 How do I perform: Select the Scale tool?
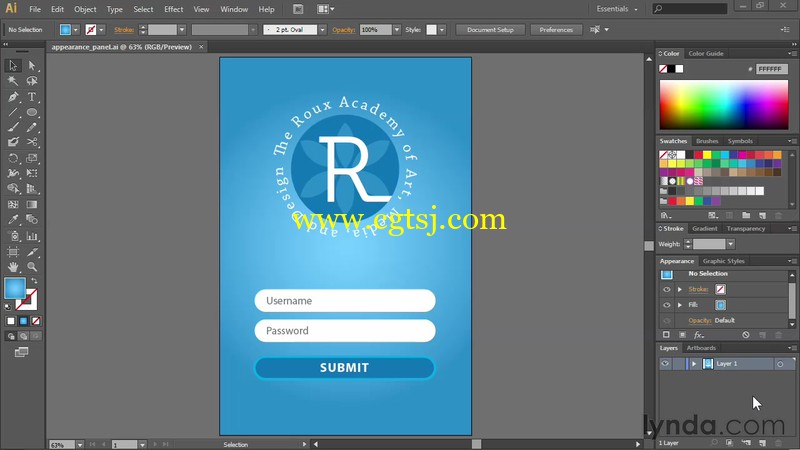point(32,158)
